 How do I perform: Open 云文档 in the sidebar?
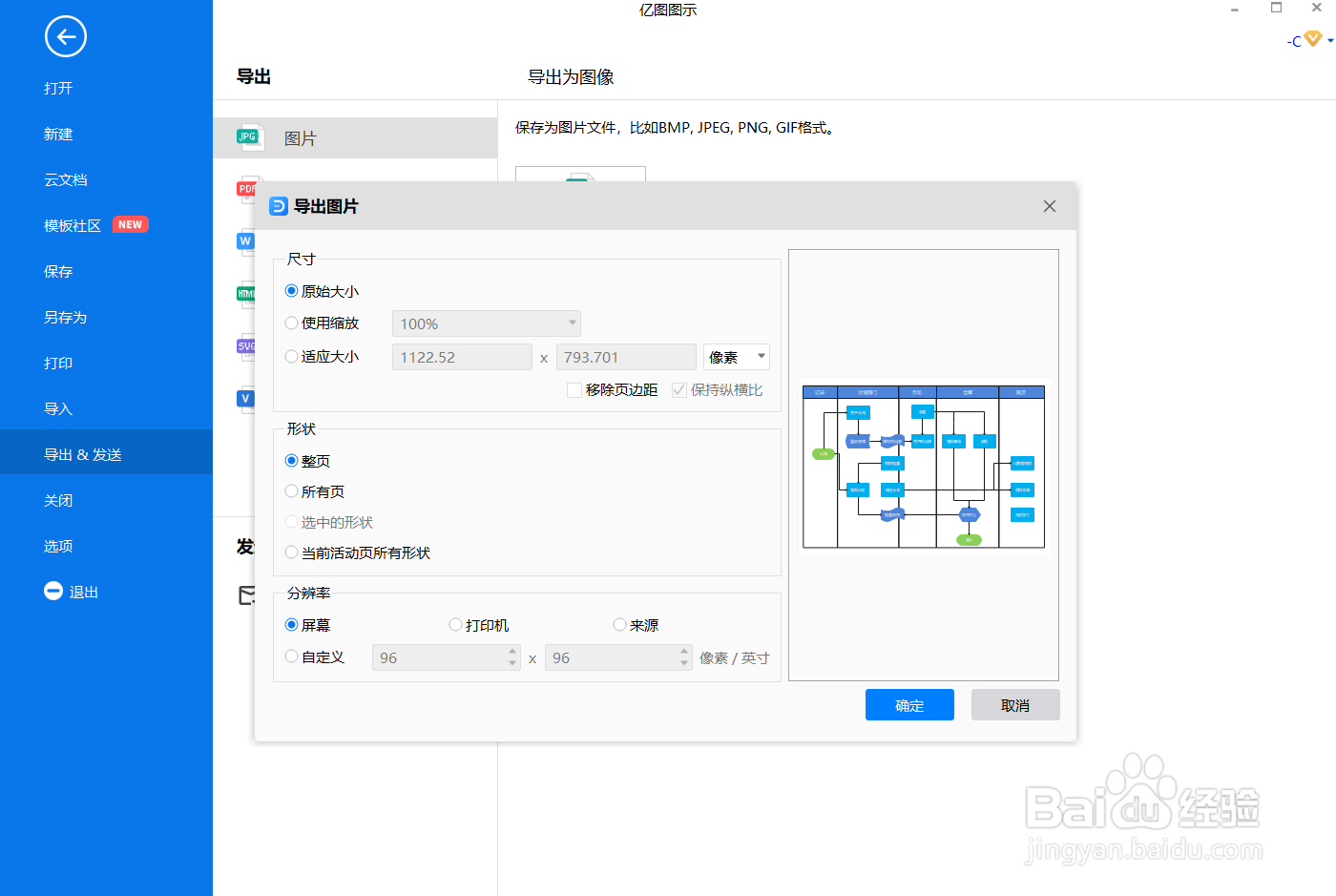66,179
